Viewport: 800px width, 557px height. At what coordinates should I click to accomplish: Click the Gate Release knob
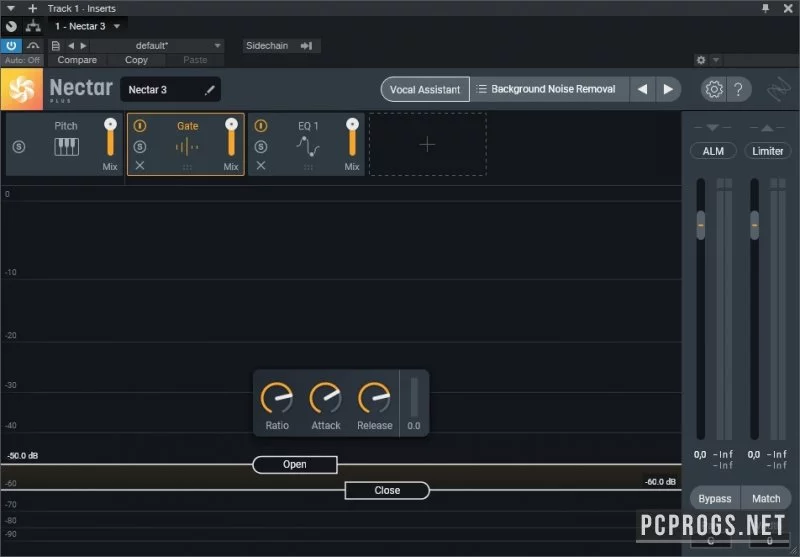coord(374,397)
